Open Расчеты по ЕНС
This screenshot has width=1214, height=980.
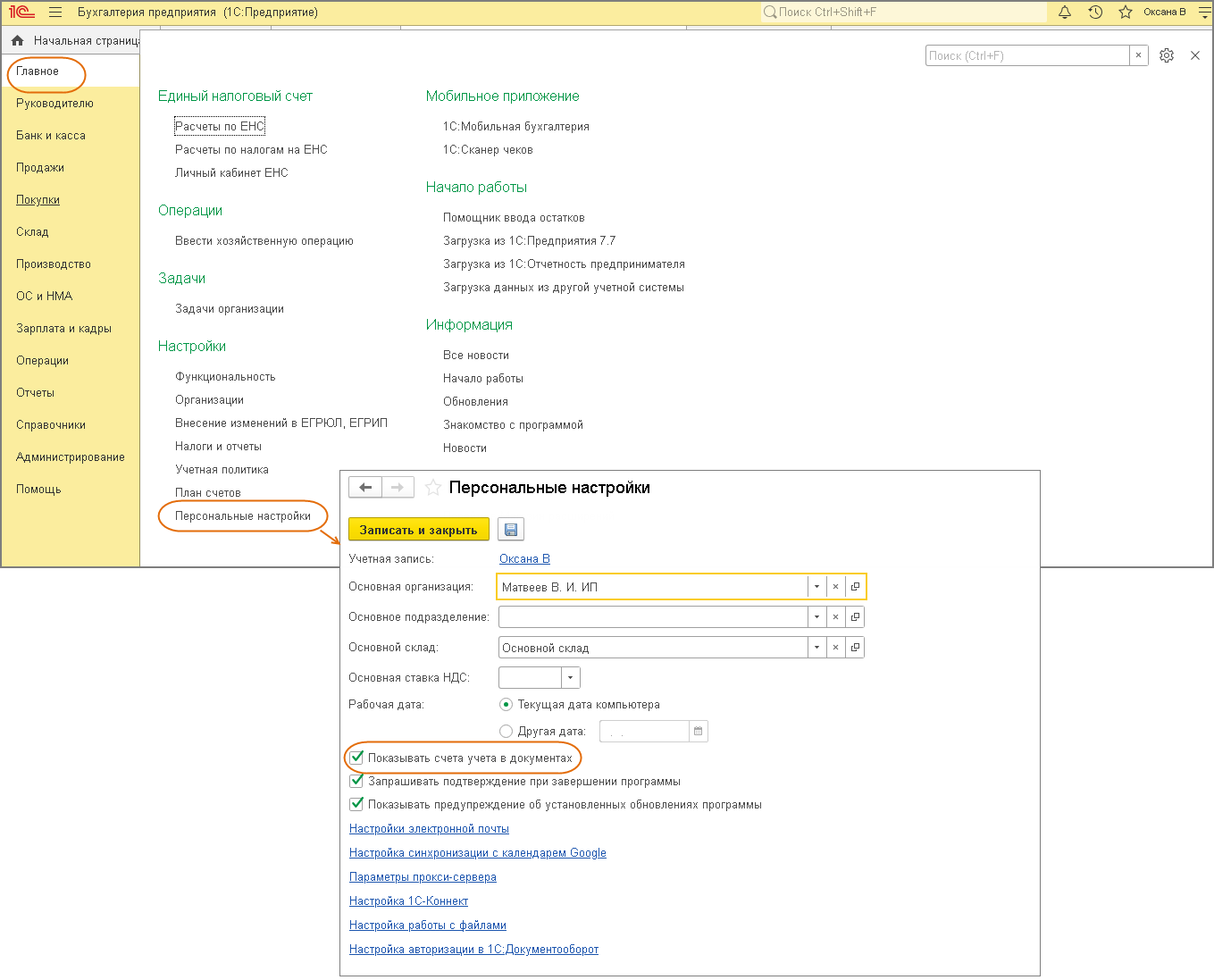[220, 127]
